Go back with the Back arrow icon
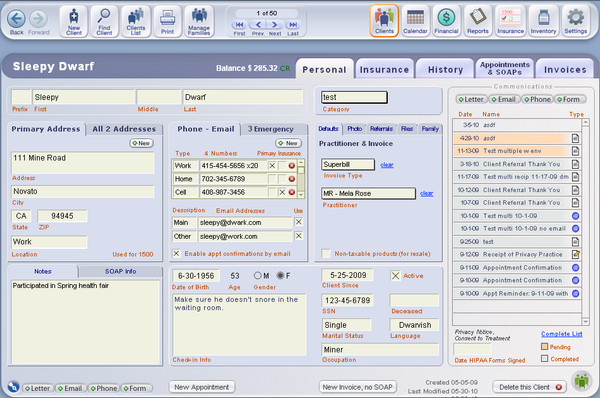 point(16,19)
